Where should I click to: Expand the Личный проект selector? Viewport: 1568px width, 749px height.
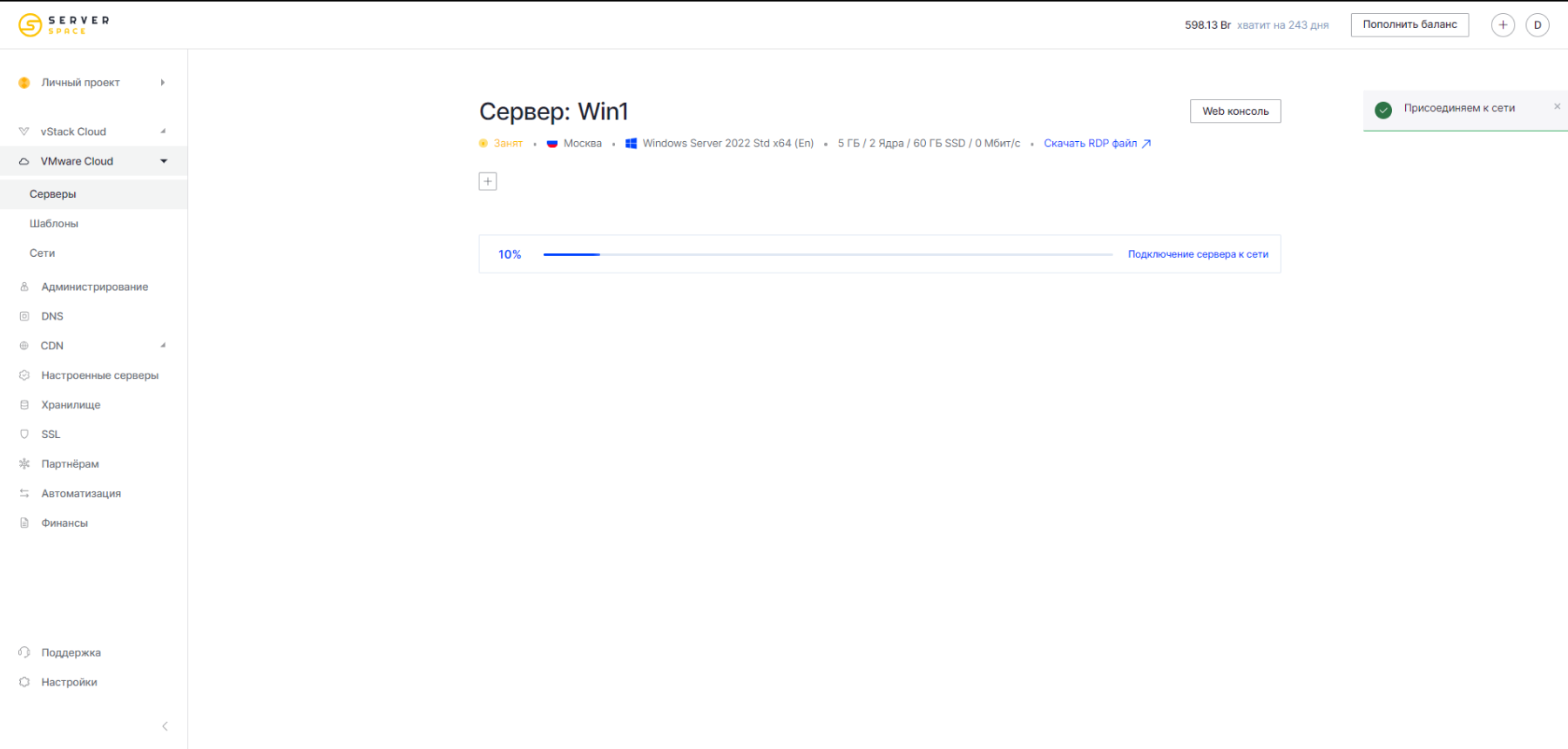pyautogui.click(x=162, y=83)
